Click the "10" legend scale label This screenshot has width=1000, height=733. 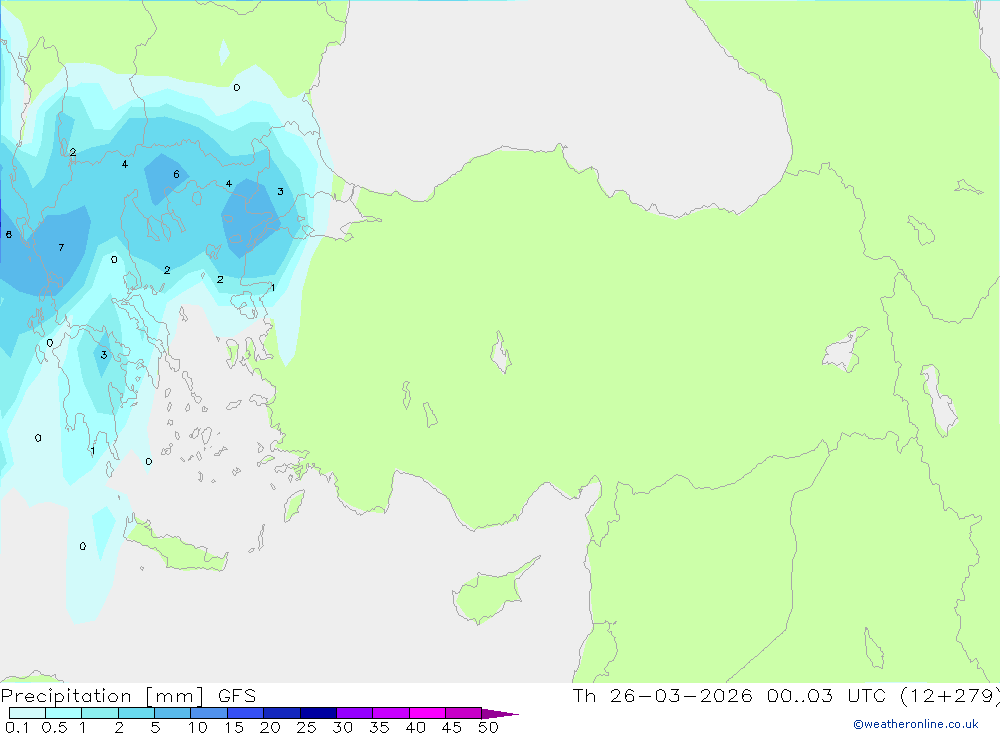198,727
